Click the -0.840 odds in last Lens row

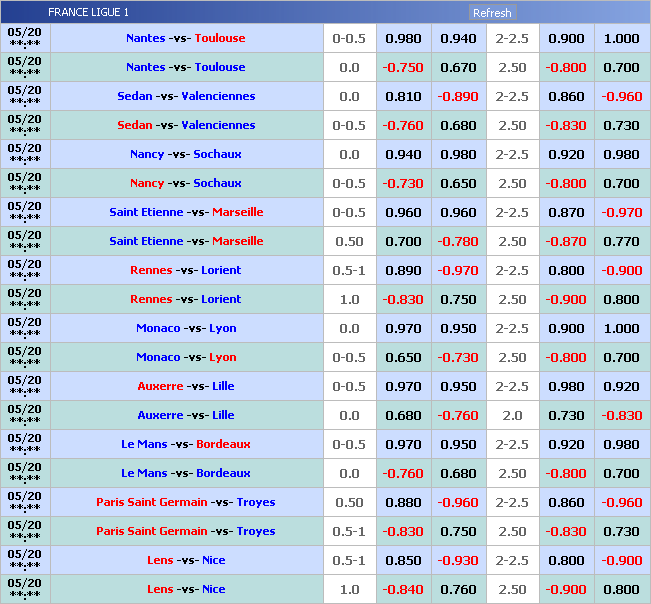[403, 590]
